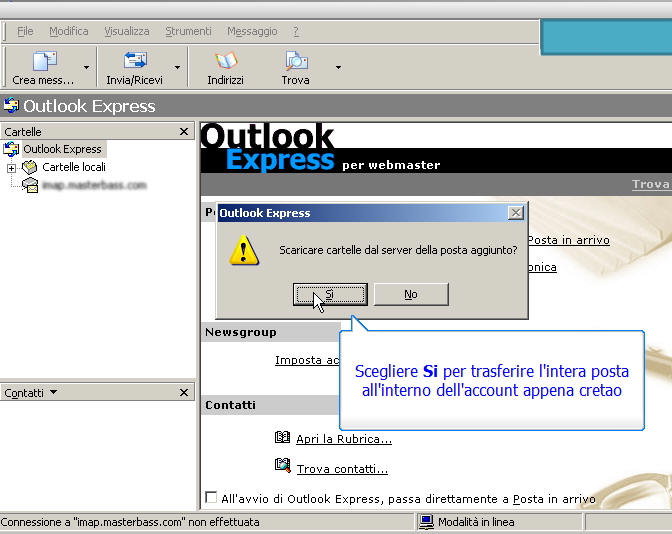Open the Contatti pane dropdown

[53, 392]
